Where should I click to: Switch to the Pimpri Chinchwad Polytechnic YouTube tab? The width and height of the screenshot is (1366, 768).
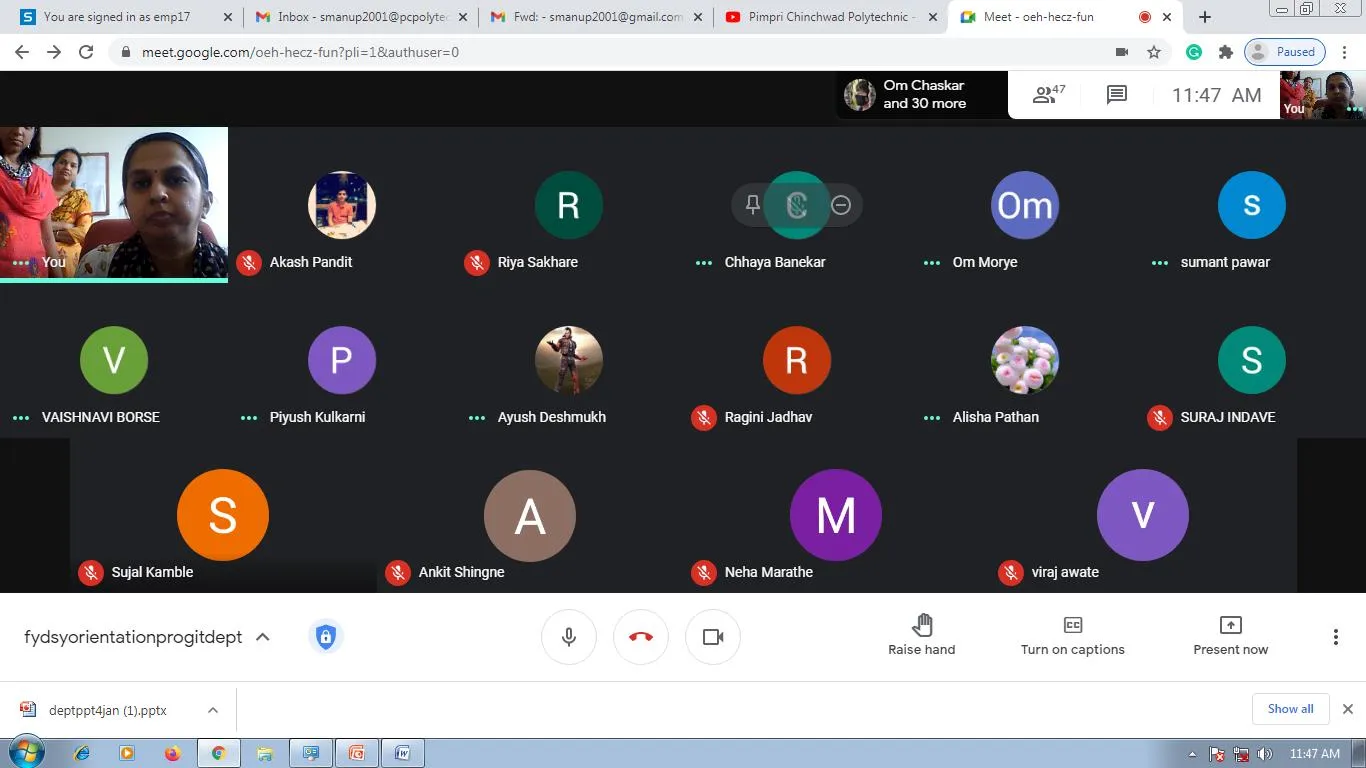(830, 17)
